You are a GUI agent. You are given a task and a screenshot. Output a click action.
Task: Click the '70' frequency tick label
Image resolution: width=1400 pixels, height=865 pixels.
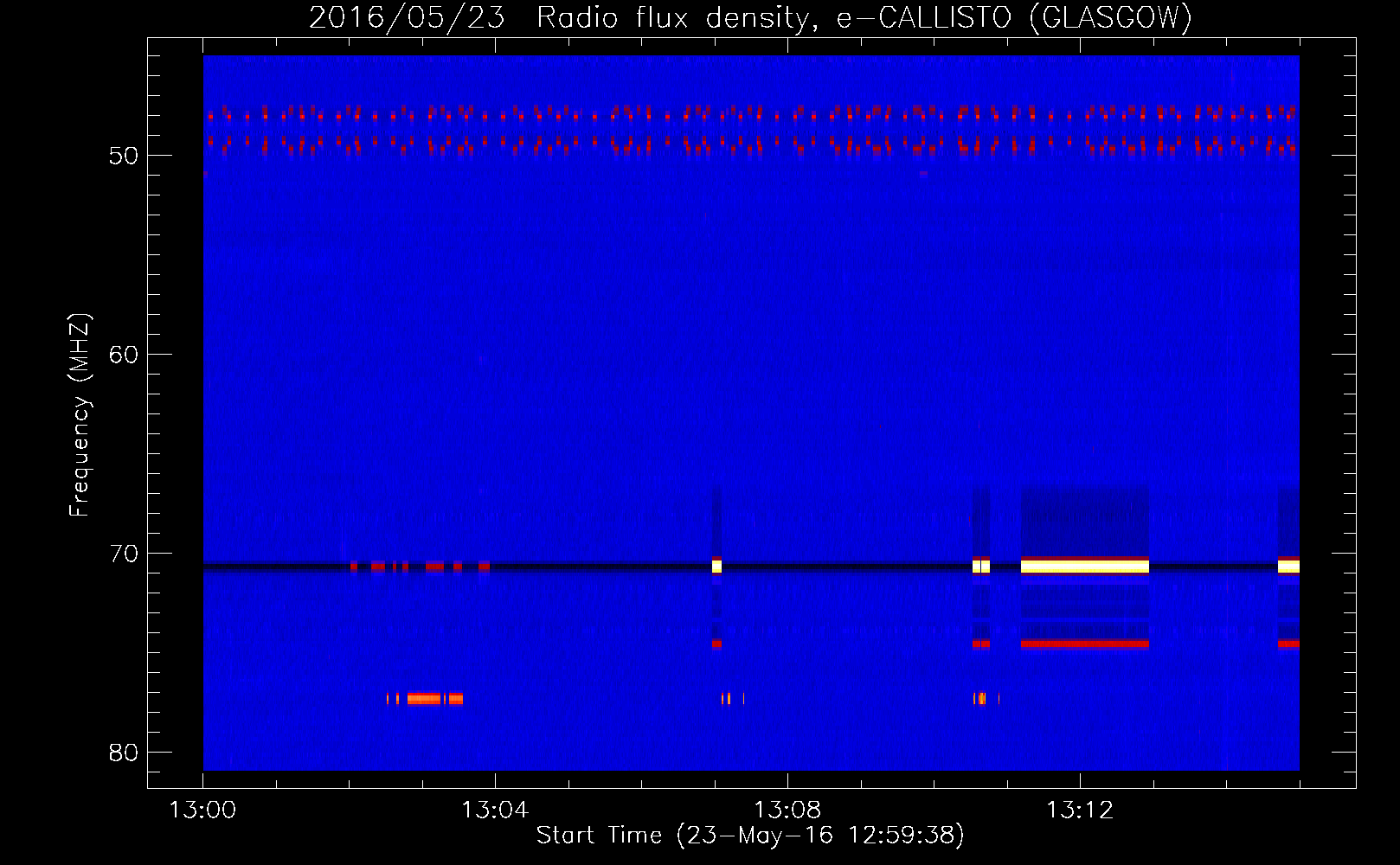(124, 554)
